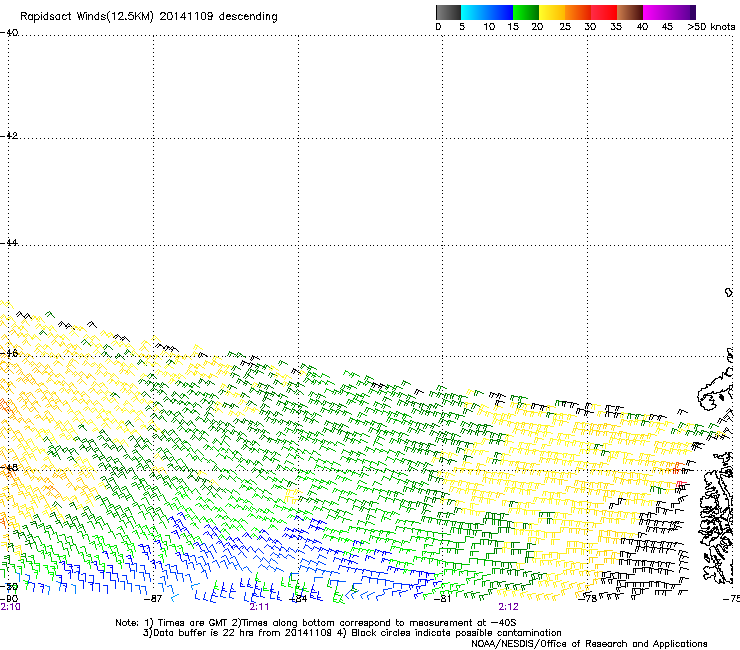Click the latitude label '-46'
The height and width of the screenshot is (650, 740).
(9, 353)
